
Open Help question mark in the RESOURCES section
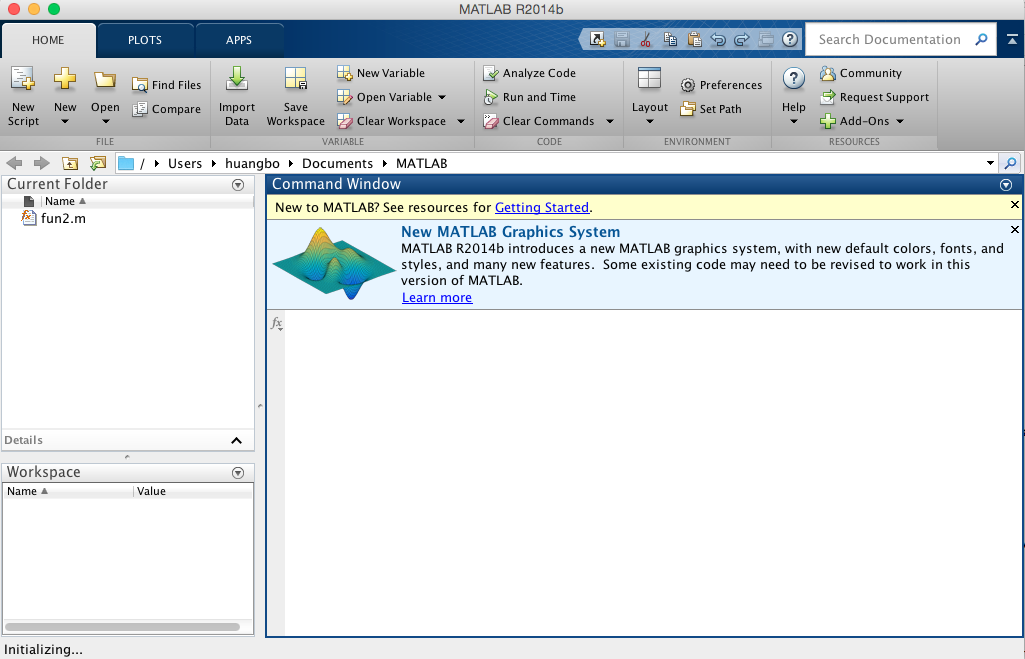click(x=794, y=79)
